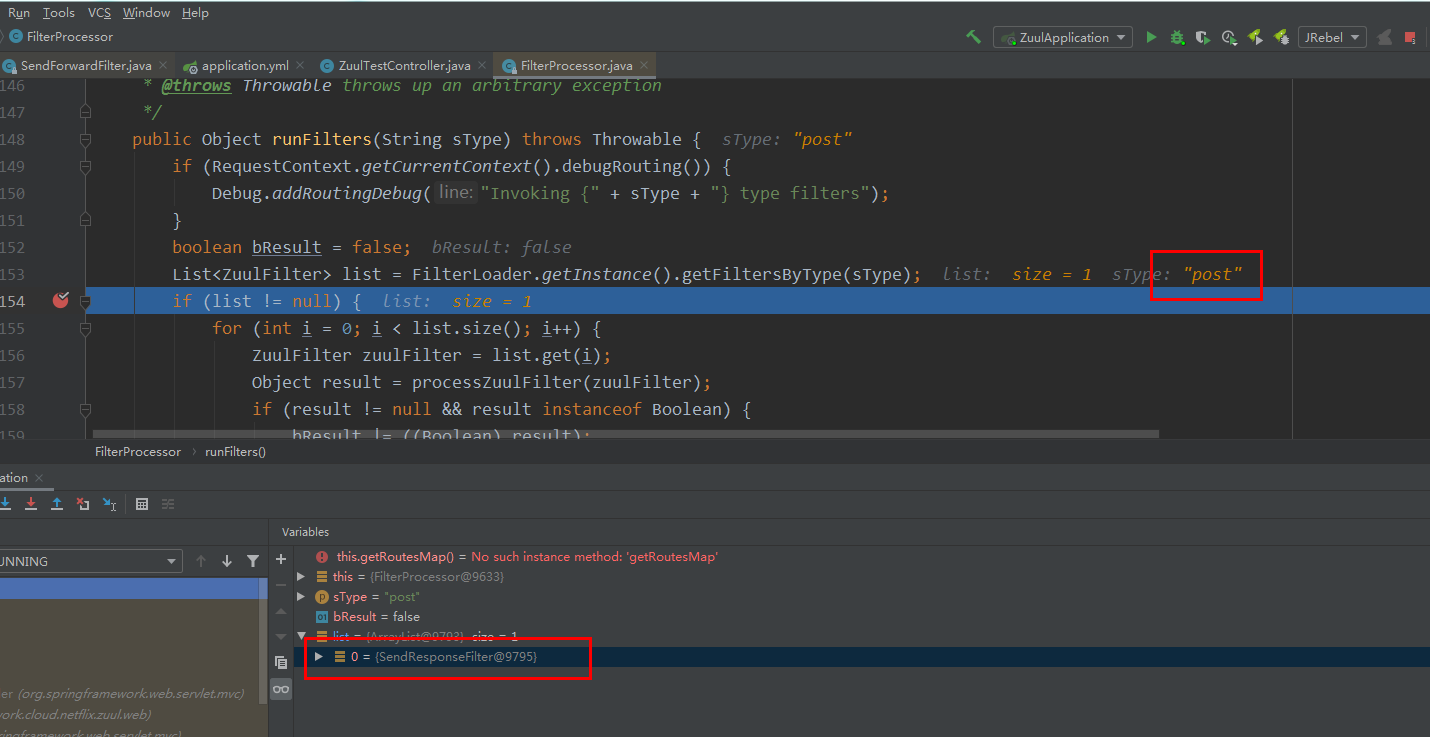The height and width of the screenshot is (737, 1430).
Task: Start debugging with the green bug icon
Action: (x=1177, y=37)
